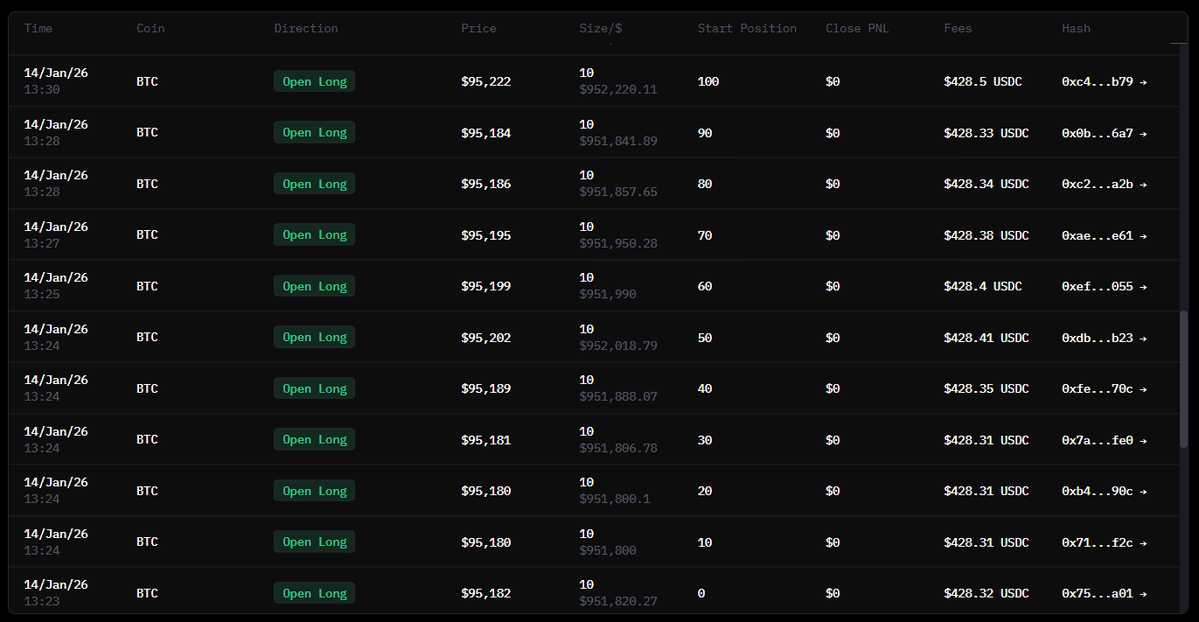The height and width of the screenshot is (622, 1199).
Task: Click the arrow icon after 0xfe...70c
Action: click(1143, 389)
